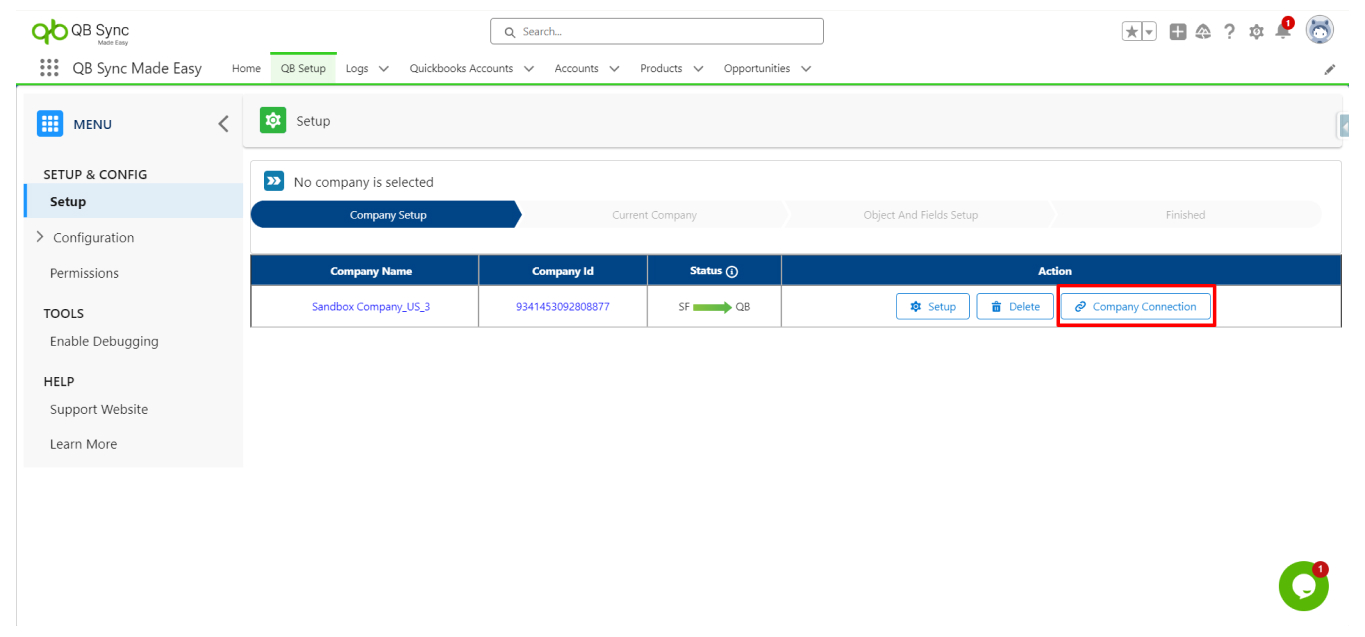
Task: Click the SF to QB status arrow
Action: [x=712, y=307]
